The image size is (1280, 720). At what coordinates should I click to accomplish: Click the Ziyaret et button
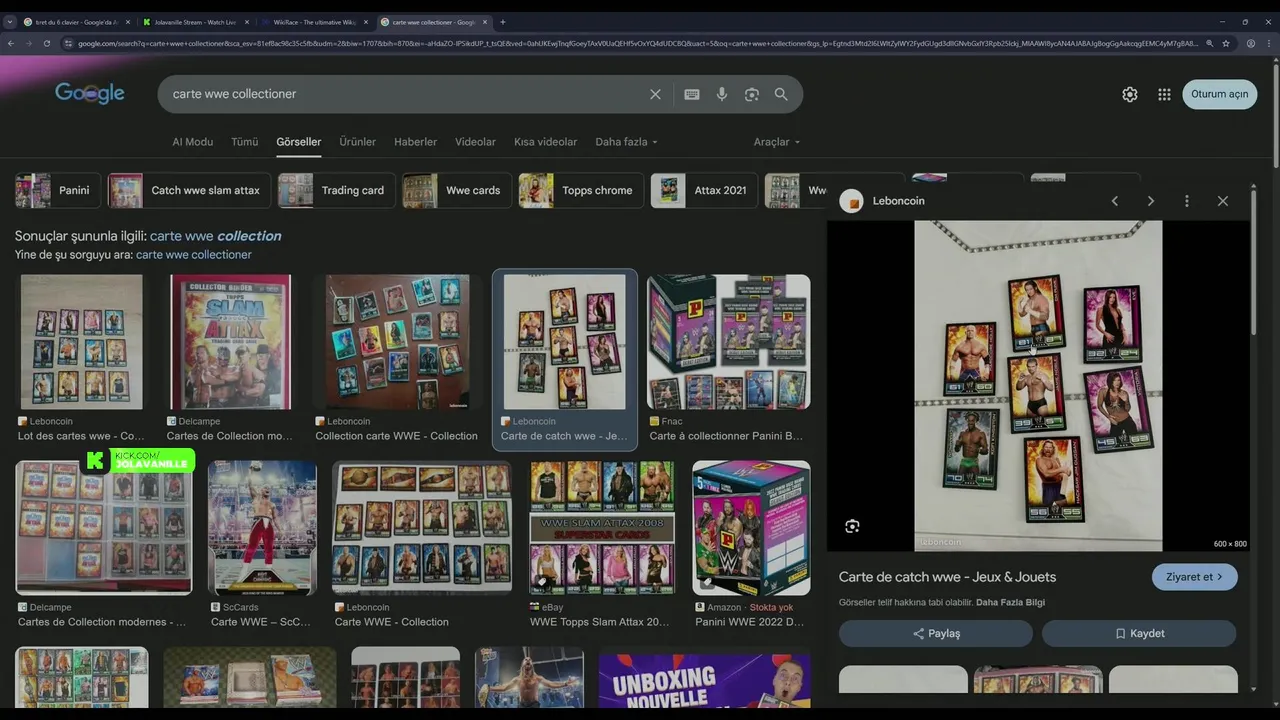coord(1194,577)
